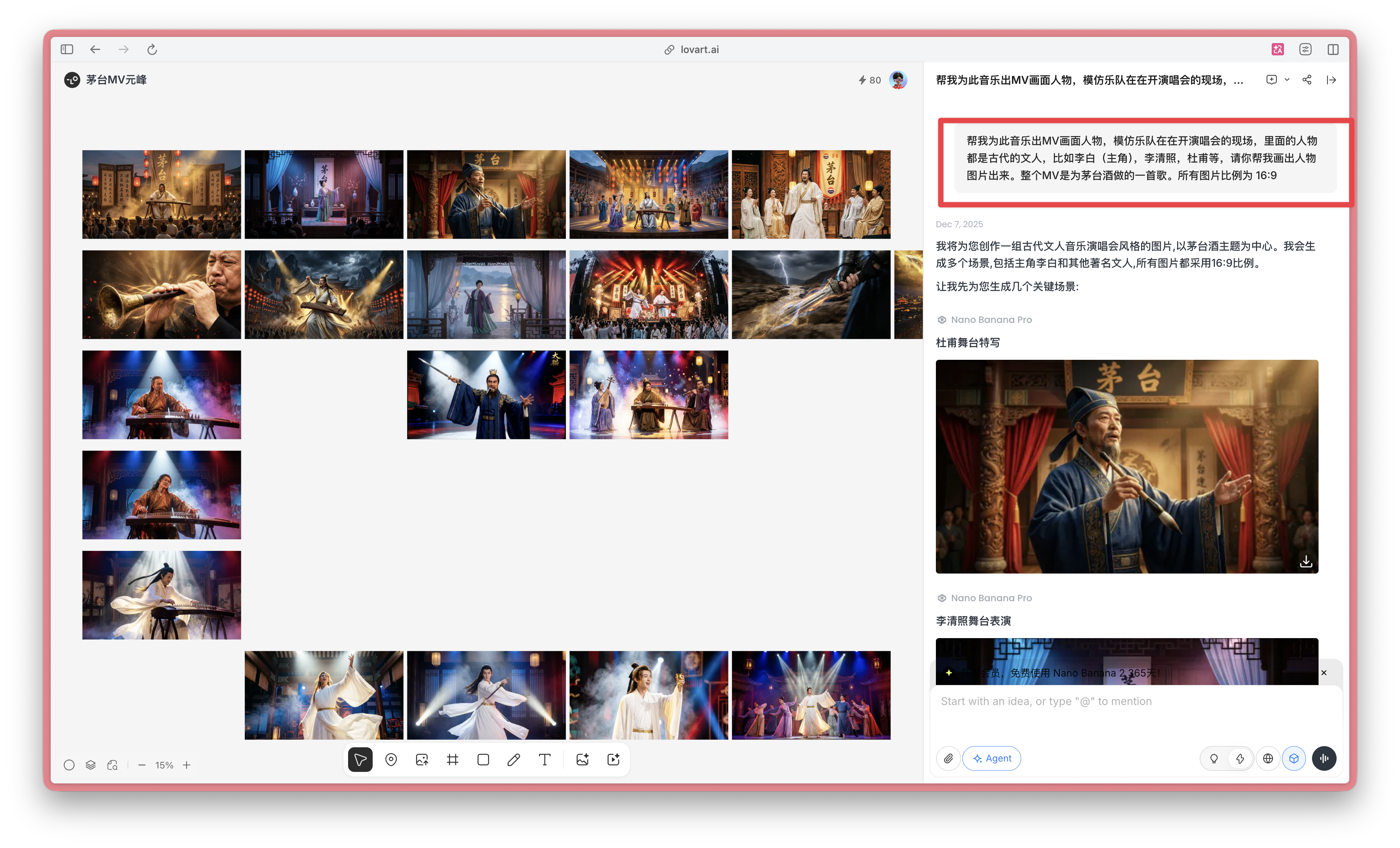The width and height of the screenshot is (1400, 848).
Task: Click the browser split view icon
Action: click(1333, 50)
